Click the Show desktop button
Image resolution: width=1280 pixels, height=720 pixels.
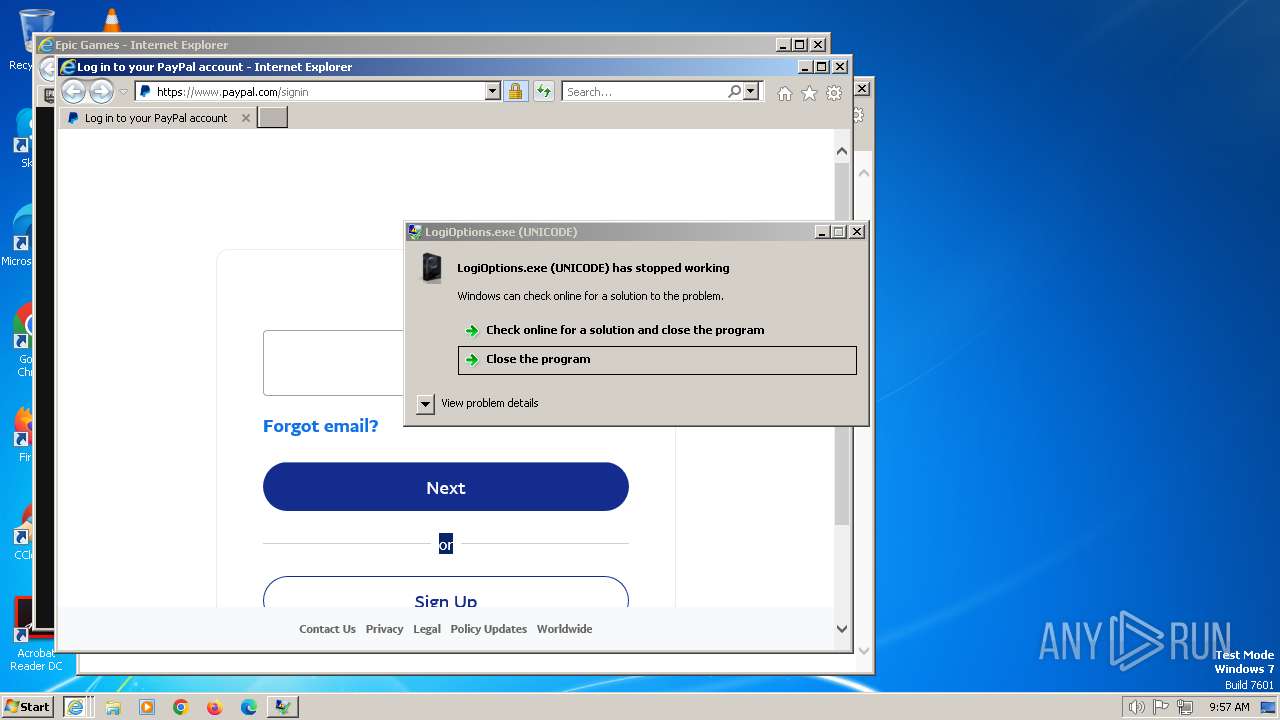click(1268, 707)
